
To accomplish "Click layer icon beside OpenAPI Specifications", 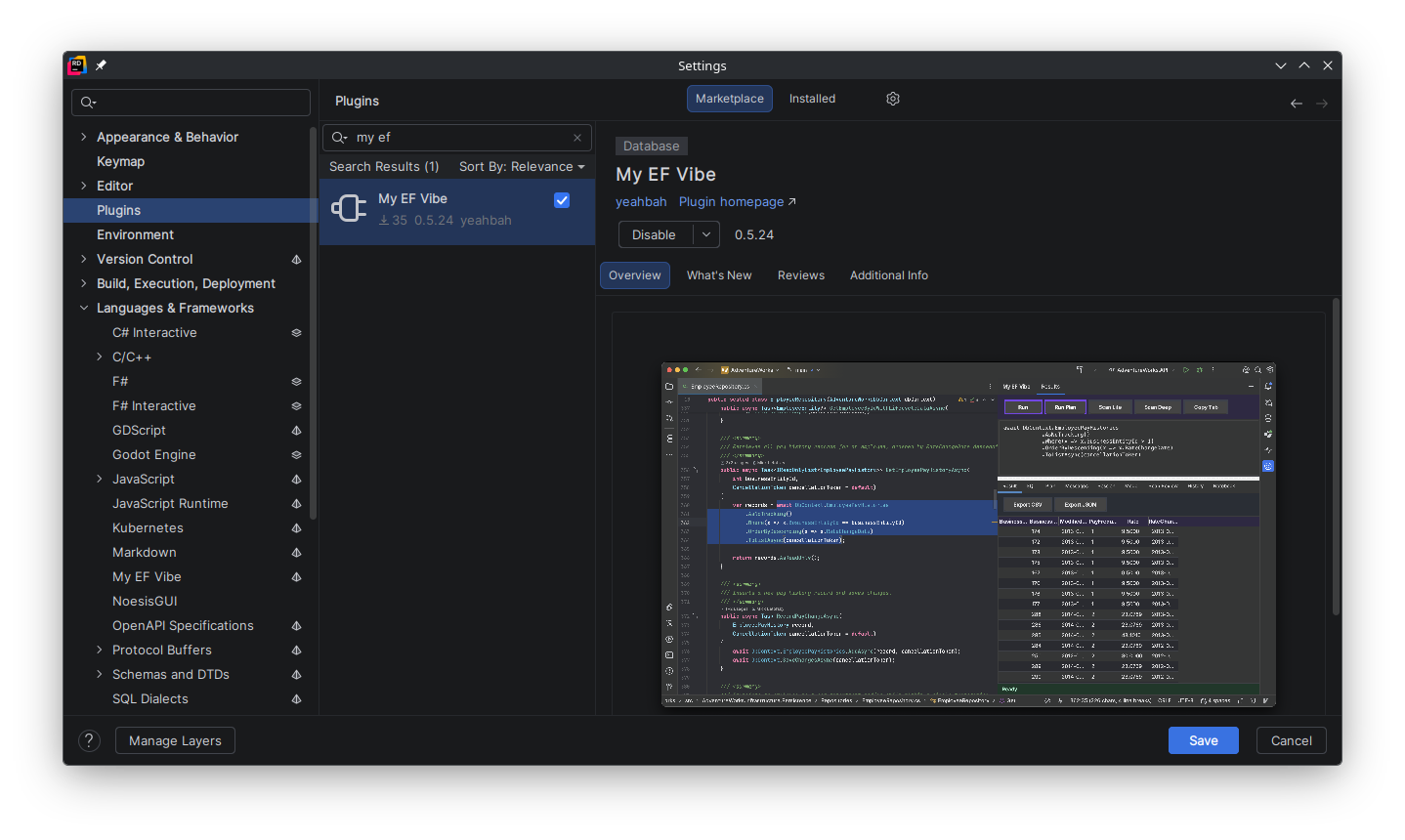I will tap(296, 626).
